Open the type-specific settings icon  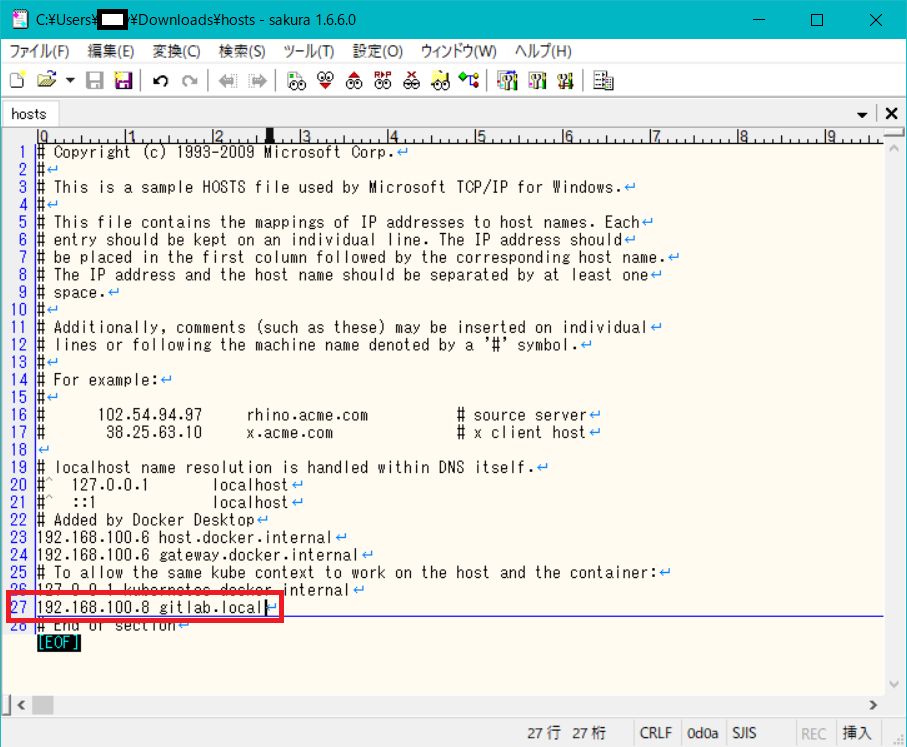point(537,80)
